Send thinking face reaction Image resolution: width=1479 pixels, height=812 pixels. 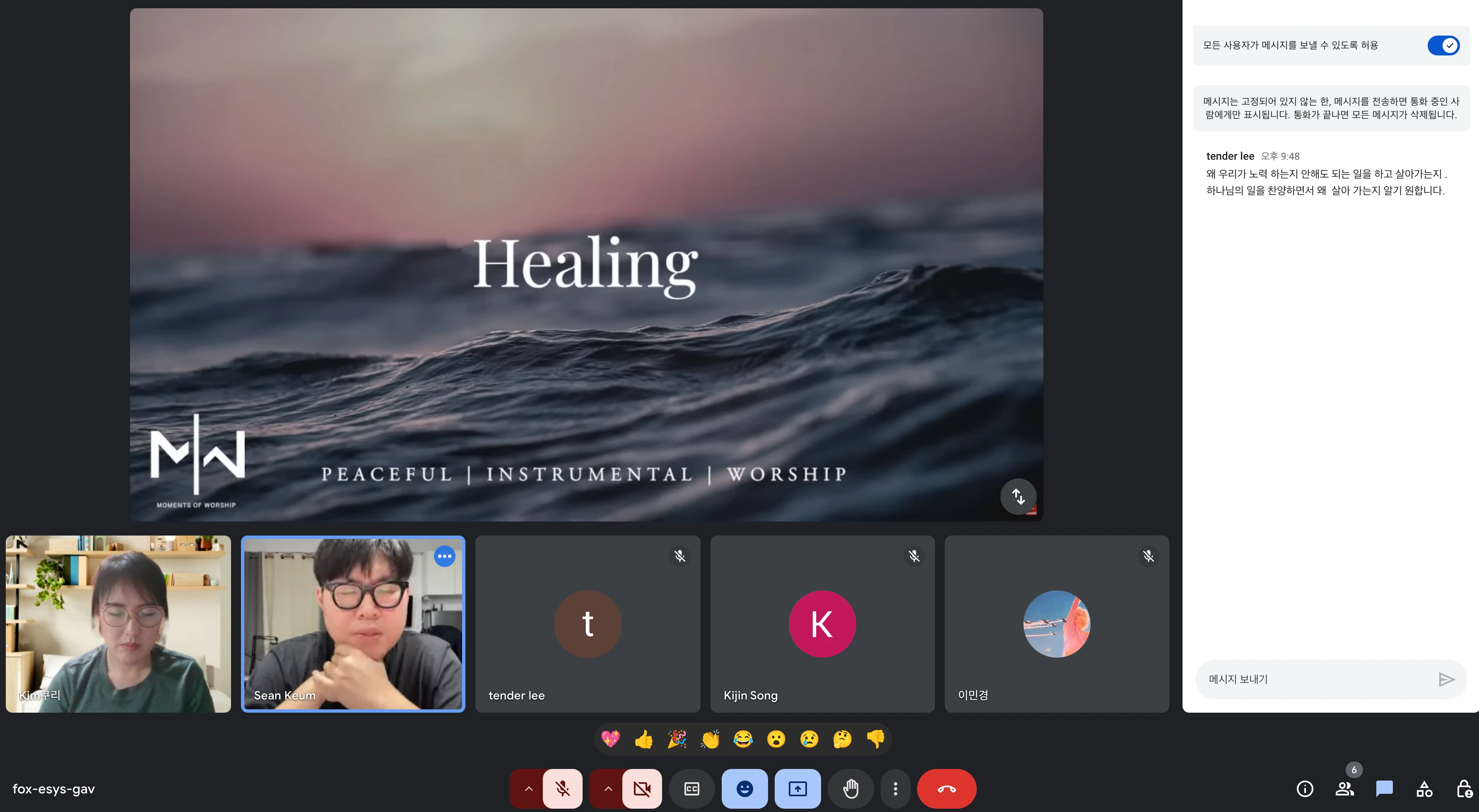pyautogui.click(x=842, y=739)
